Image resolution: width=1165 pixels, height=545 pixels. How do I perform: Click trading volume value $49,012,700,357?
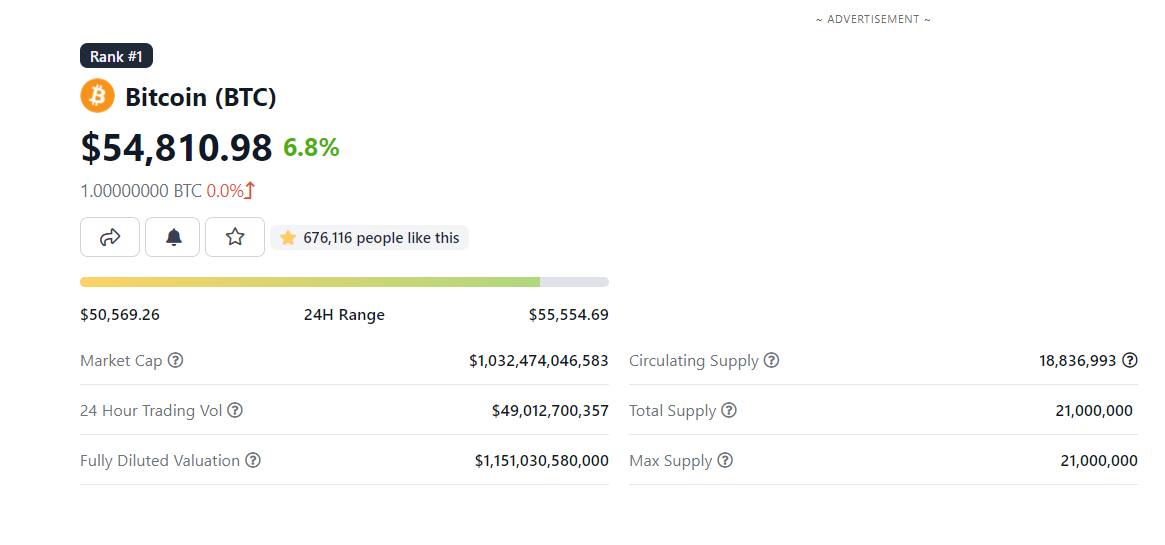pyautogui.click(x=550, y=410)
